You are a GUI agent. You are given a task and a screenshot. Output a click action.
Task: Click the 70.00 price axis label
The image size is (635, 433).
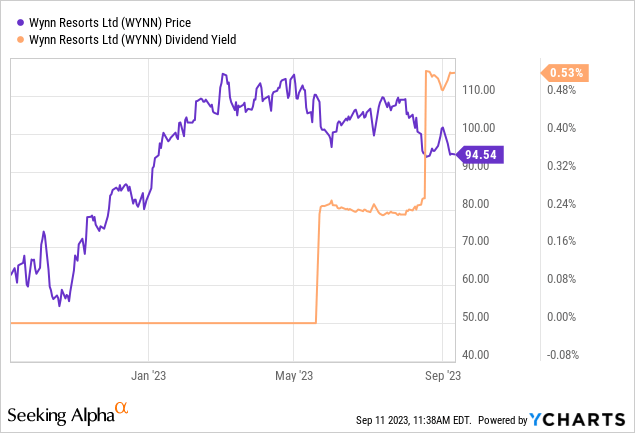479,241
